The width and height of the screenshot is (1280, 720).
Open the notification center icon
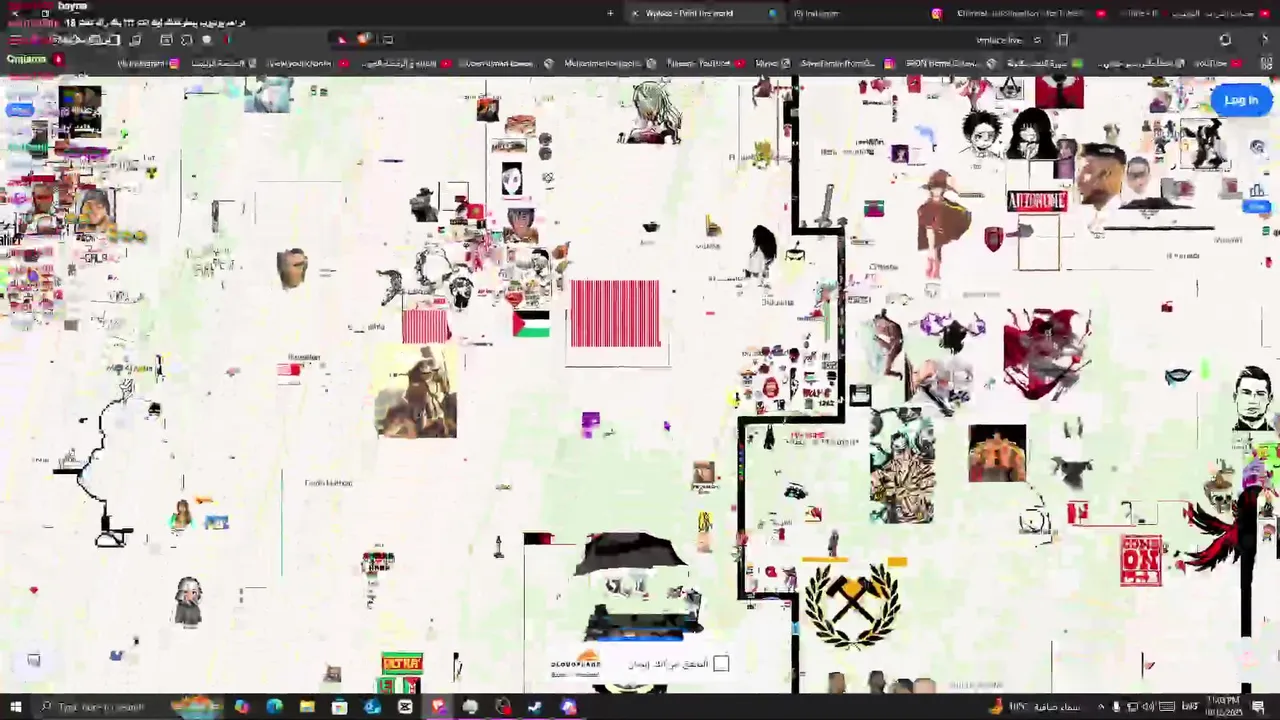(1259, 707)
